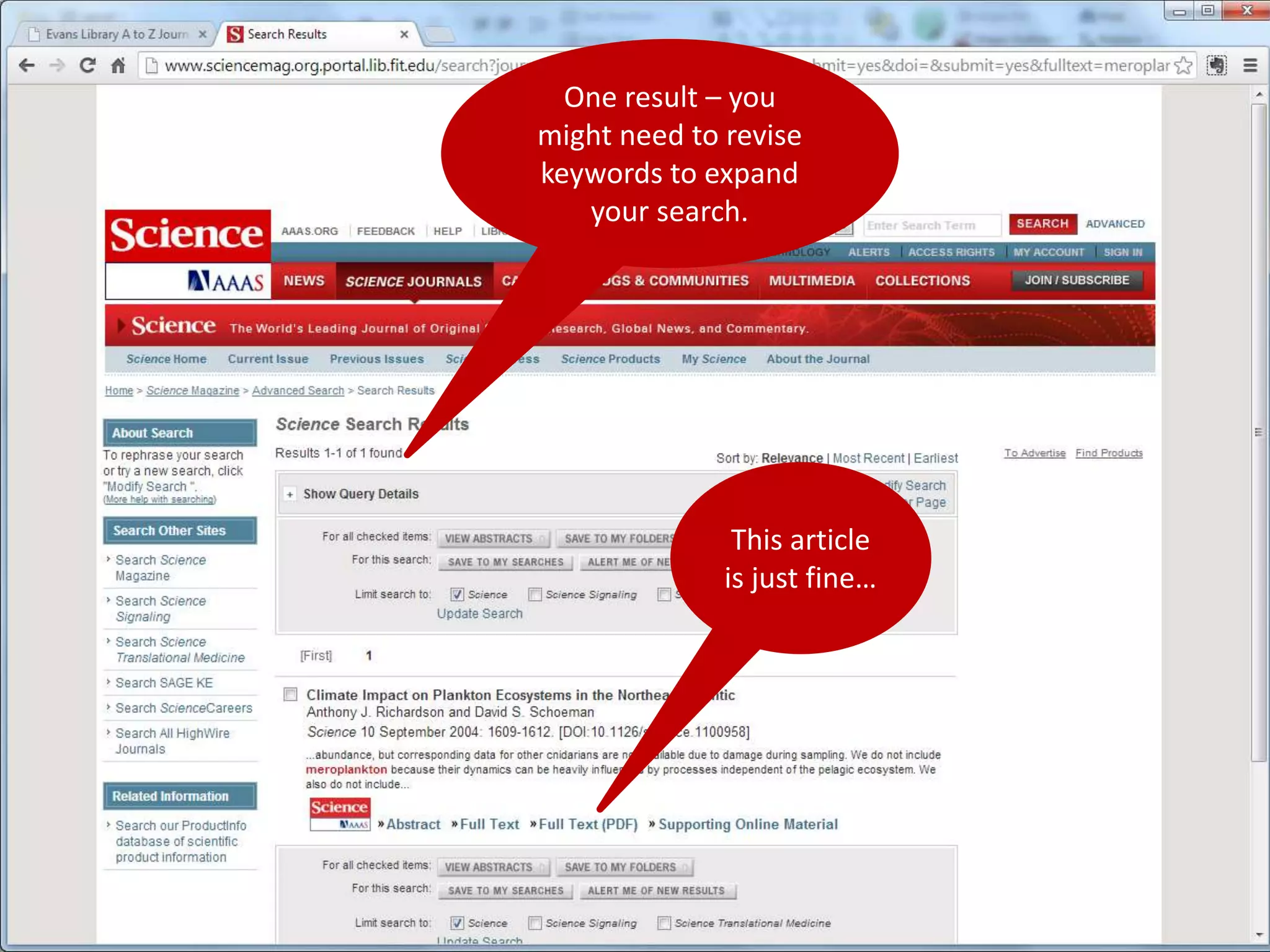Sort results by Earliest
This screenshot has height=952, width=1270.
pyautogui.click(x=935, y=458)
